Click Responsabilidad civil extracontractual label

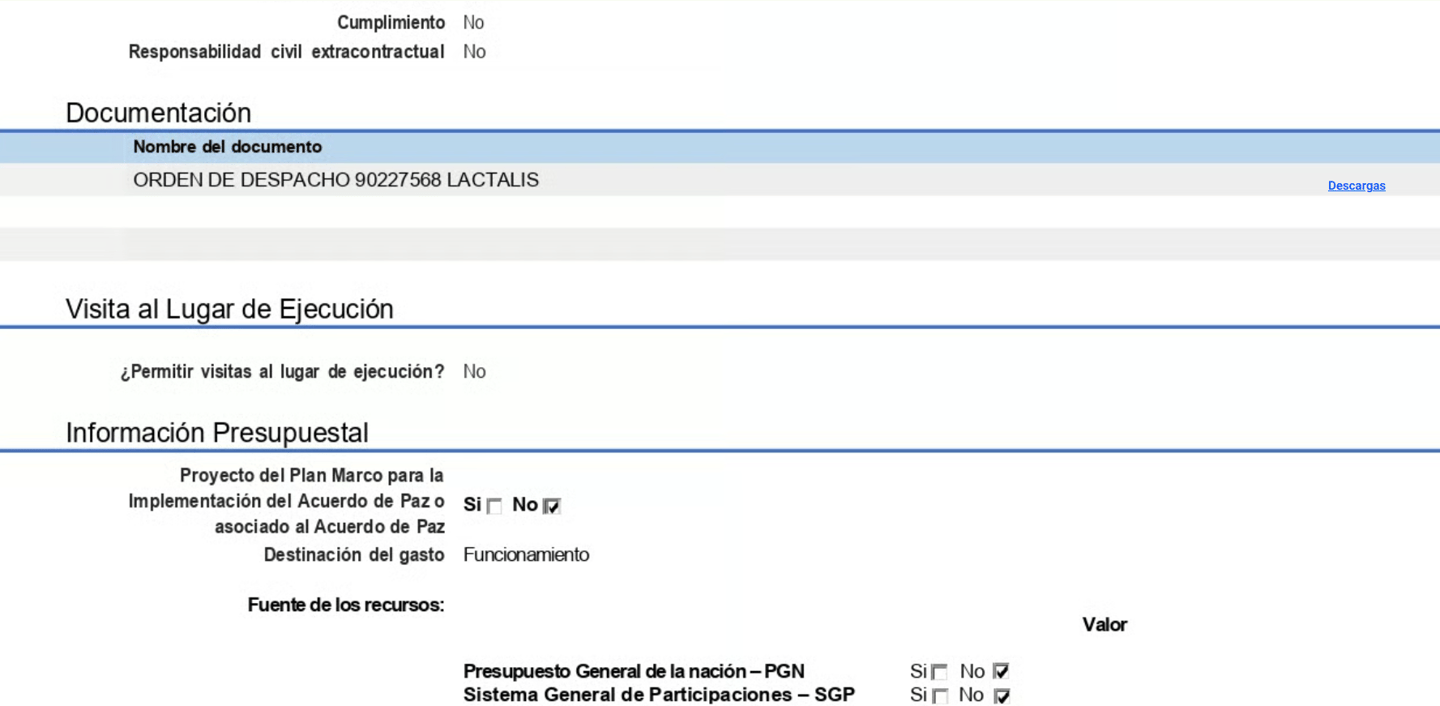point(287,52)
